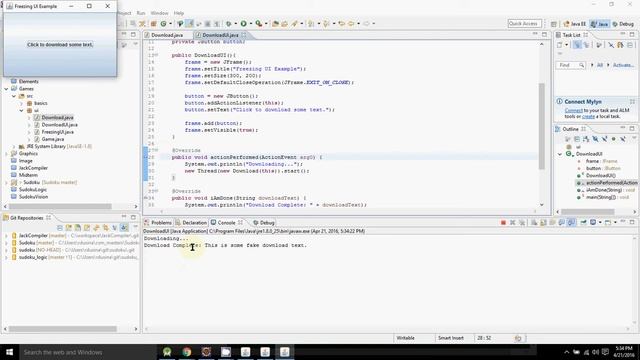Terminate the running program with red stop button

[503, 222]
